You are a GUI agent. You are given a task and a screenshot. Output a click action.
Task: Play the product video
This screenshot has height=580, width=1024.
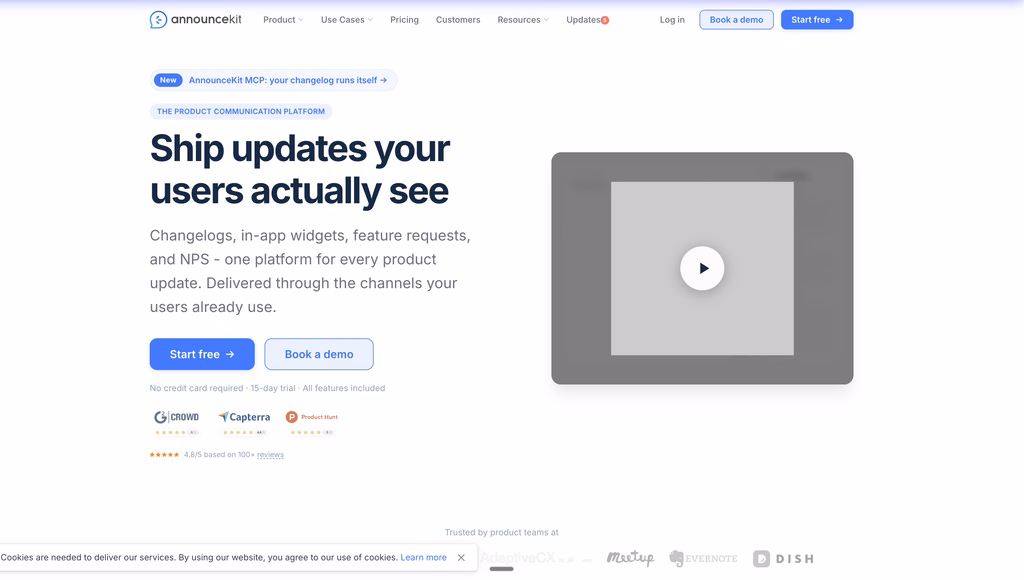click(702, 268)
